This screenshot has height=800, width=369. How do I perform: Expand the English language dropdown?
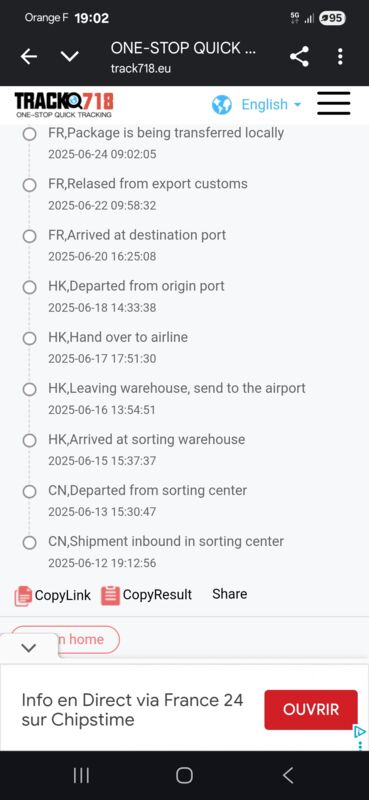(x=270, y=105)
